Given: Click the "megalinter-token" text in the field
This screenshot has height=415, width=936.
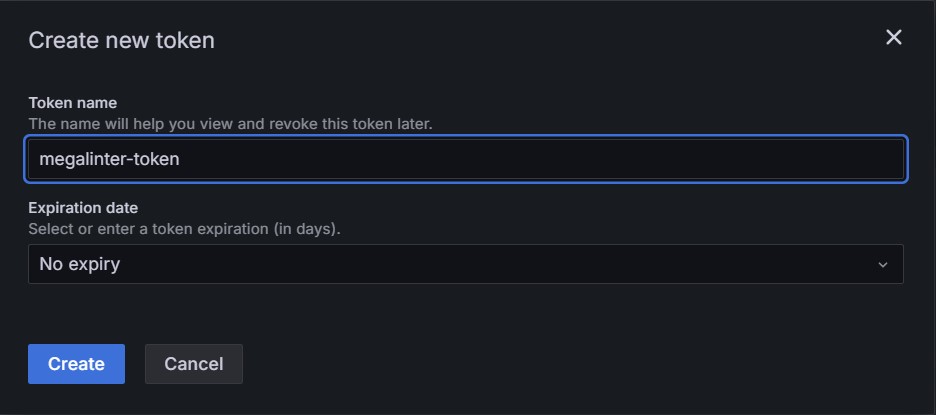Looking at the screenshot, I should pyautogui.click(x=109, y=159).
